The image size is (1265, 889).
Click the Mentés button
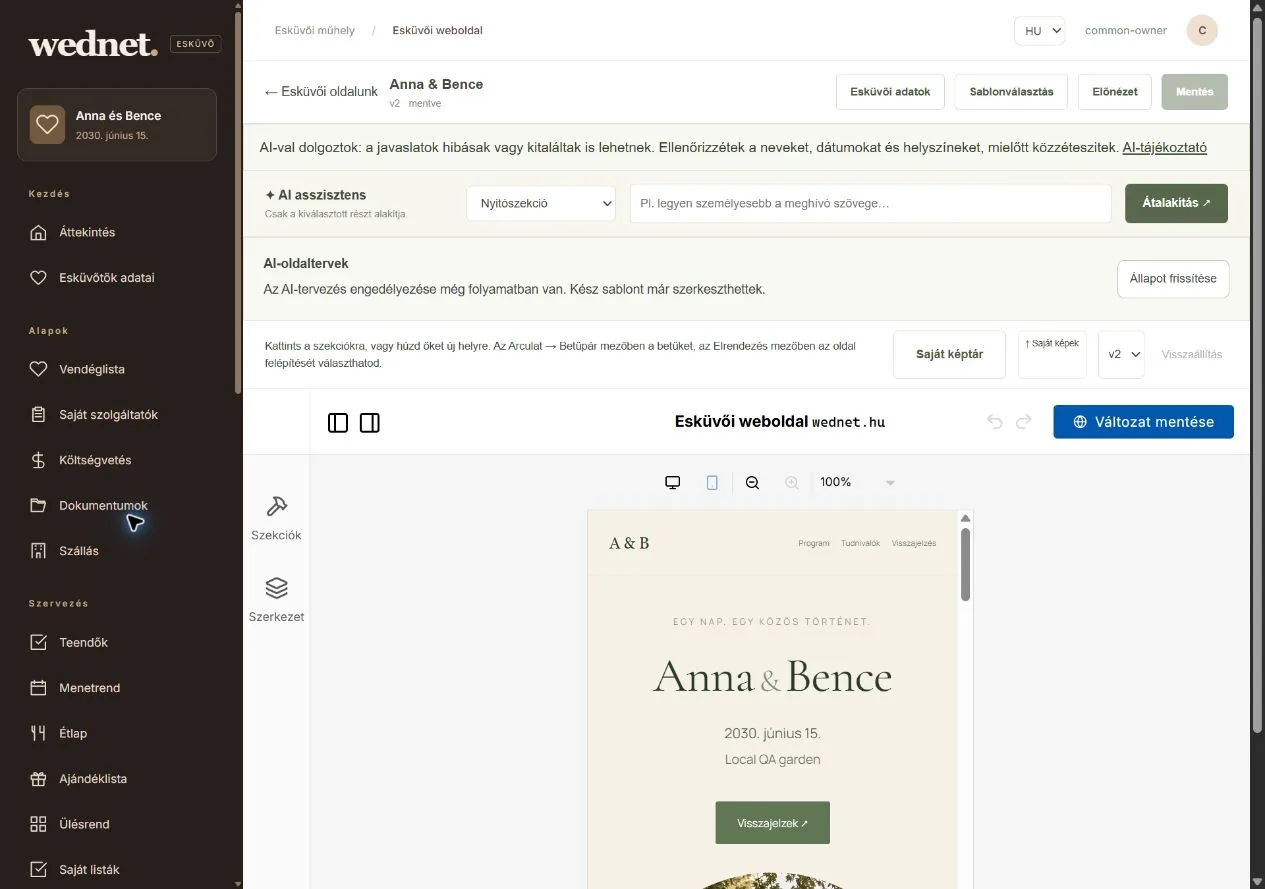(x=1195, y=91)
